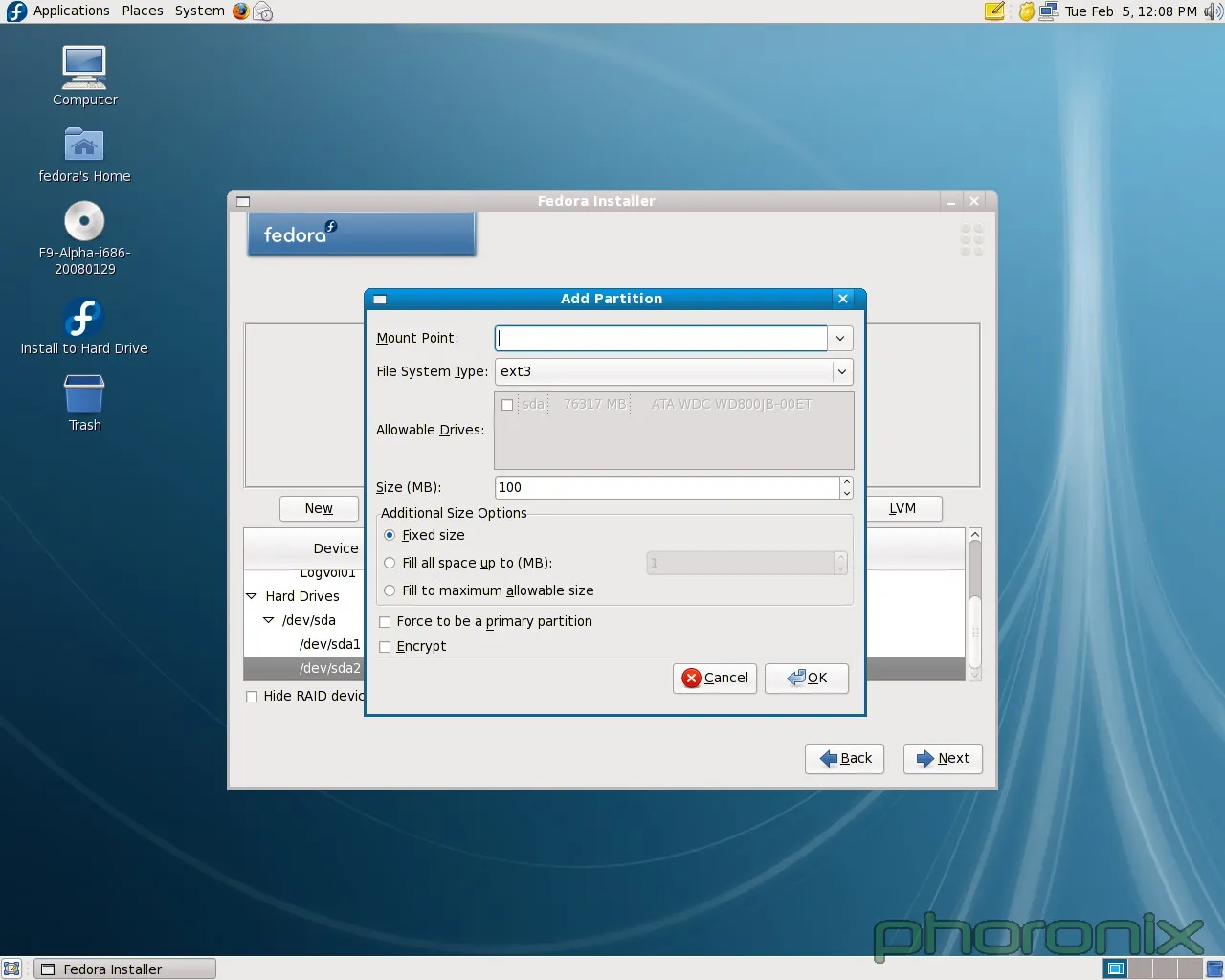Select the Fixed size option
Screen dimensions: 1225x980
point(390,535)
